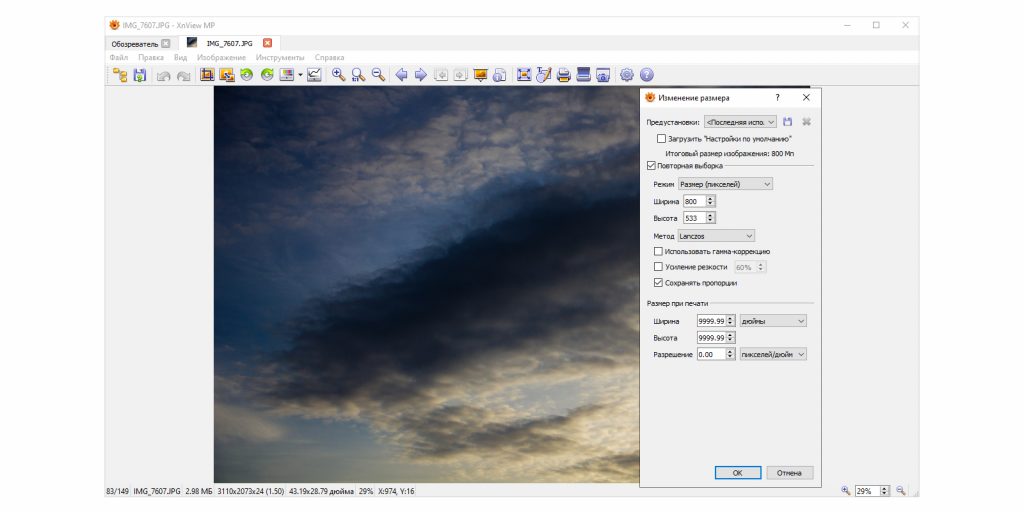Open the print units 'дюймы' dropdown
1024x512 pixels.
tap(773, 321)
